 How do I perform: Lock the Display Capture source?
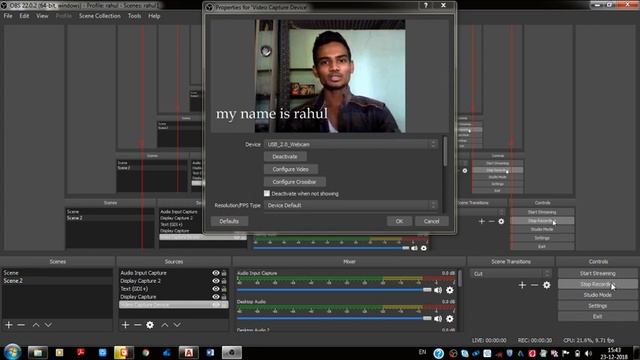coord(224,297)
